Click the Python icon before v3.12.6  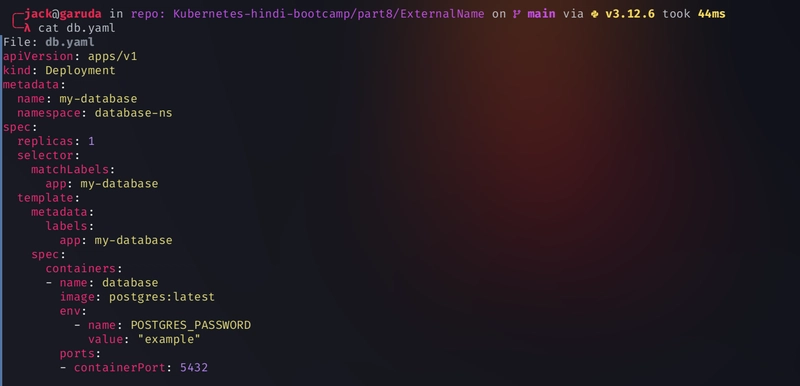[594, 14]
